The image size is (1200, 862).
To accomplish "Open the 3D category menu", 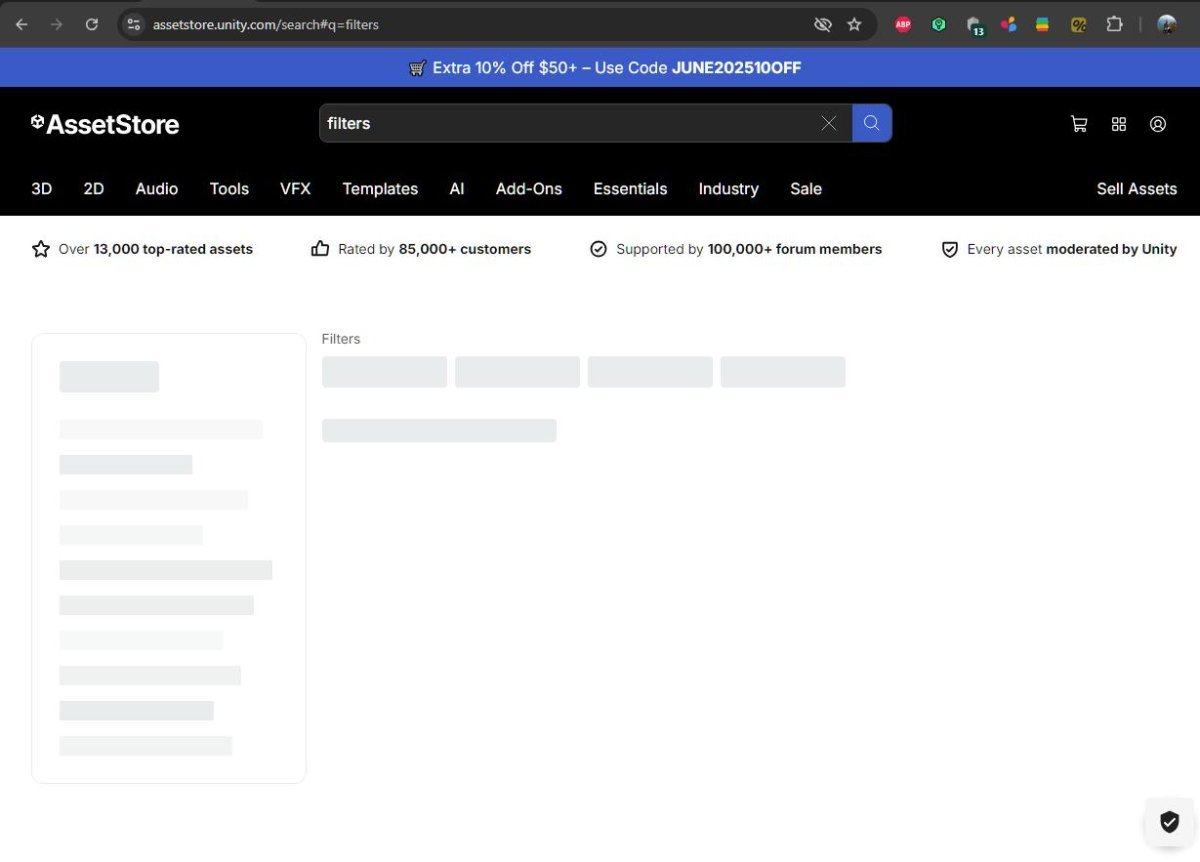I will (42, 189).
